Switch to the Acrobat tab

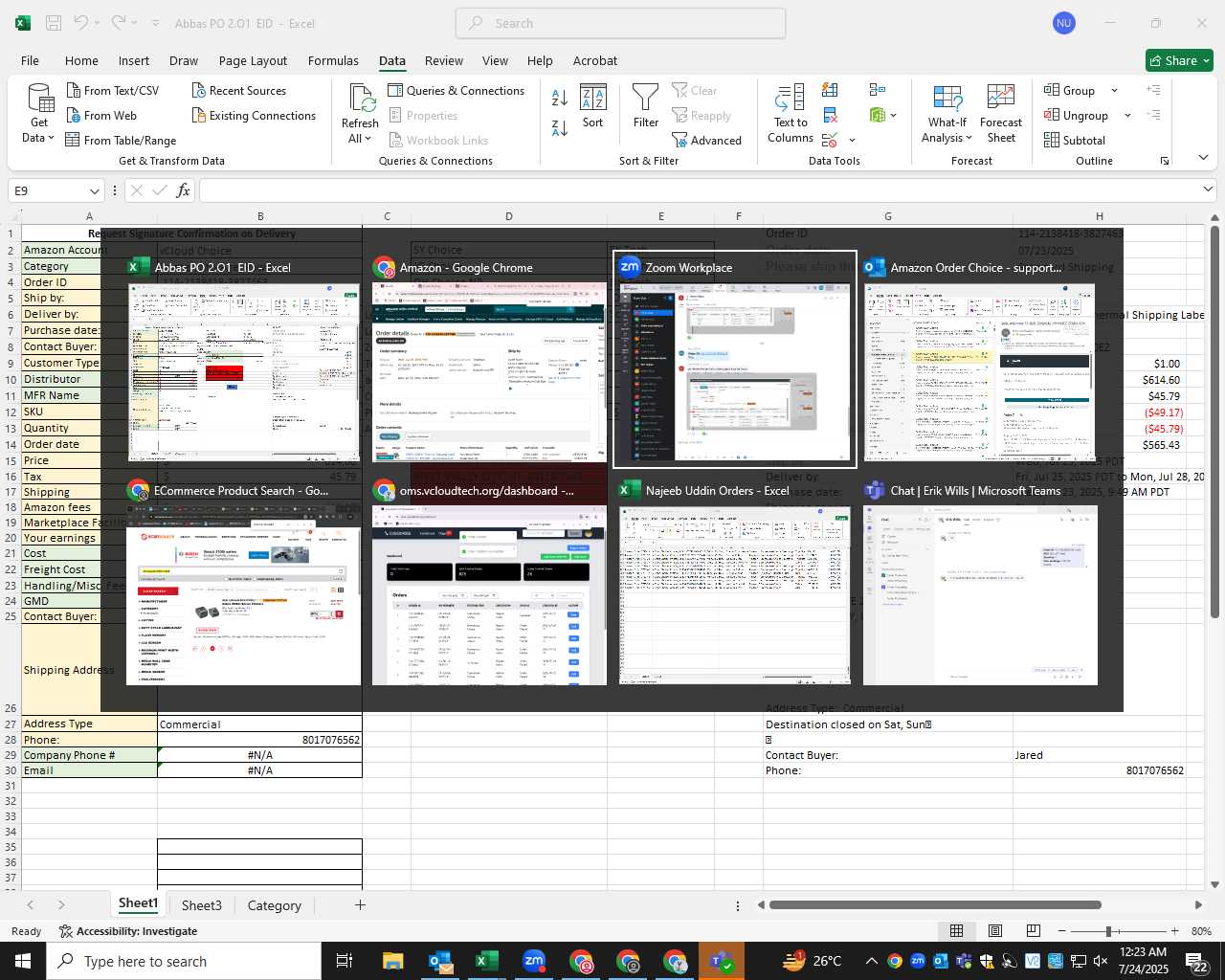tap(595, 60)
